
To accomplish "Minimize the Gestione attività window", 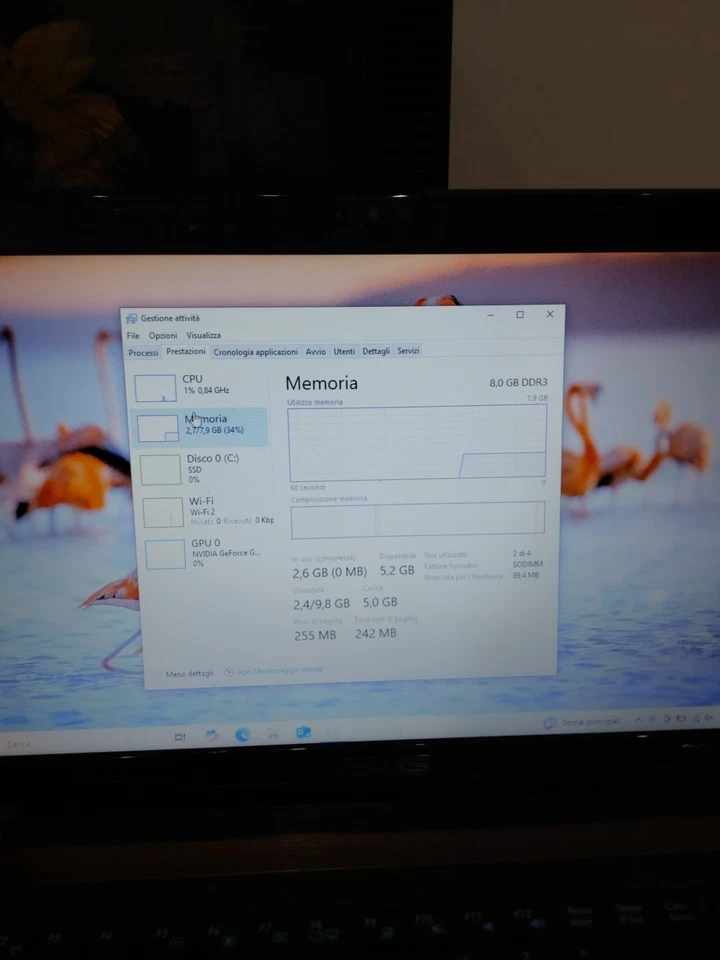I will 490,315.
